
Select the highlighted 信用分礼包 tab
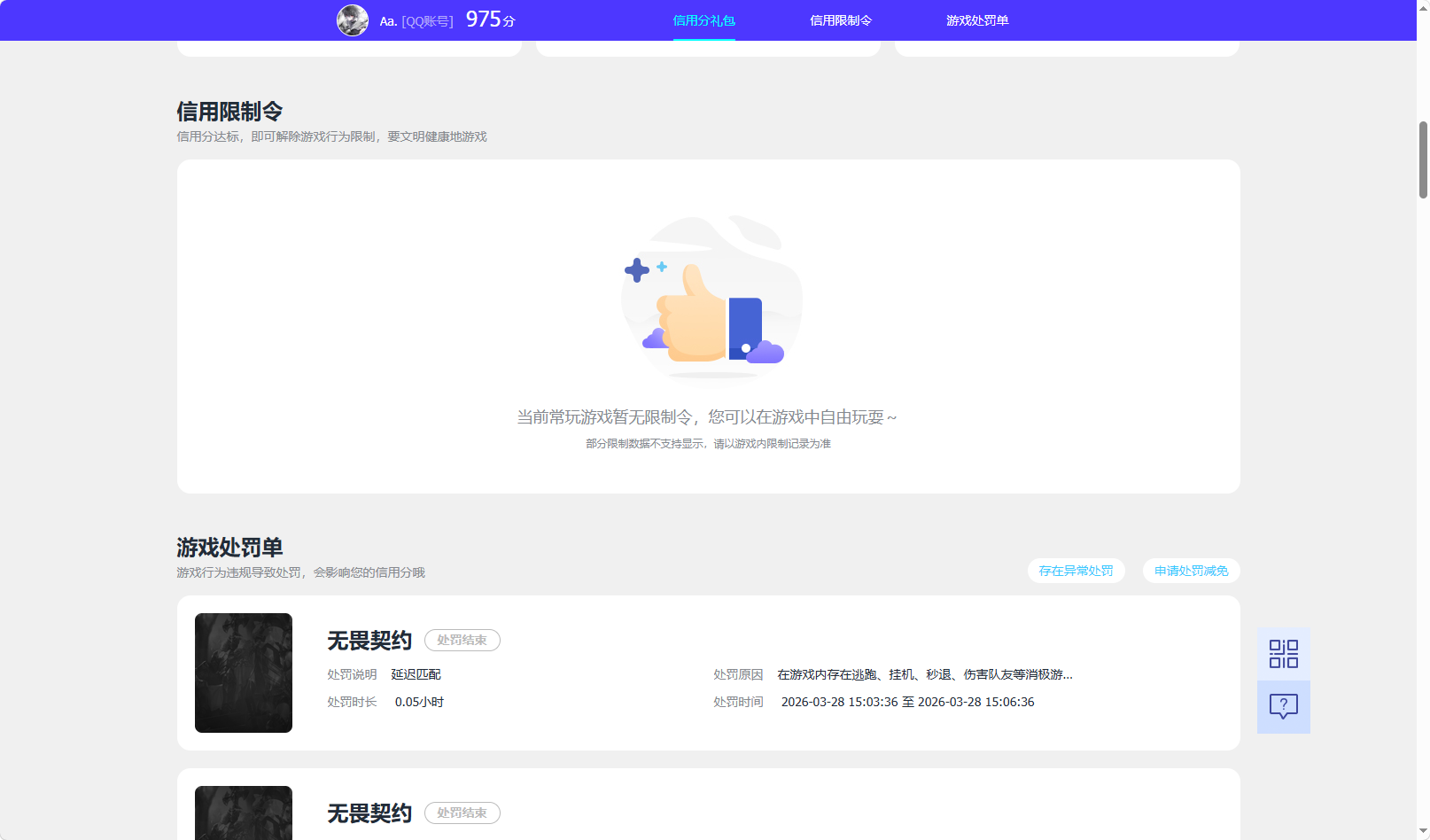click(x=703, y=19)
